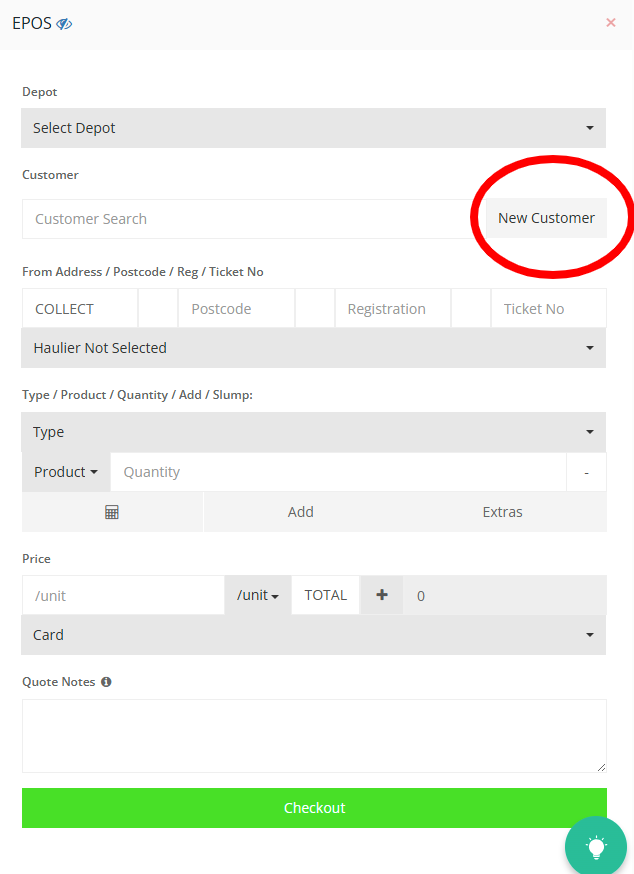The height and width of the screenshot is (874, 634).
Task: Click the plus icon next to TOTAL
Action: tap(381, 595)
